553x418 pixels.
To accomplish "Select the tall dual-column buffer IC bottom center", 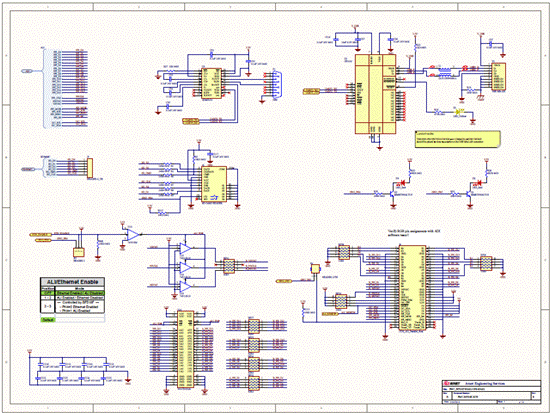I will pyautogui.click(x=186, y=350).
